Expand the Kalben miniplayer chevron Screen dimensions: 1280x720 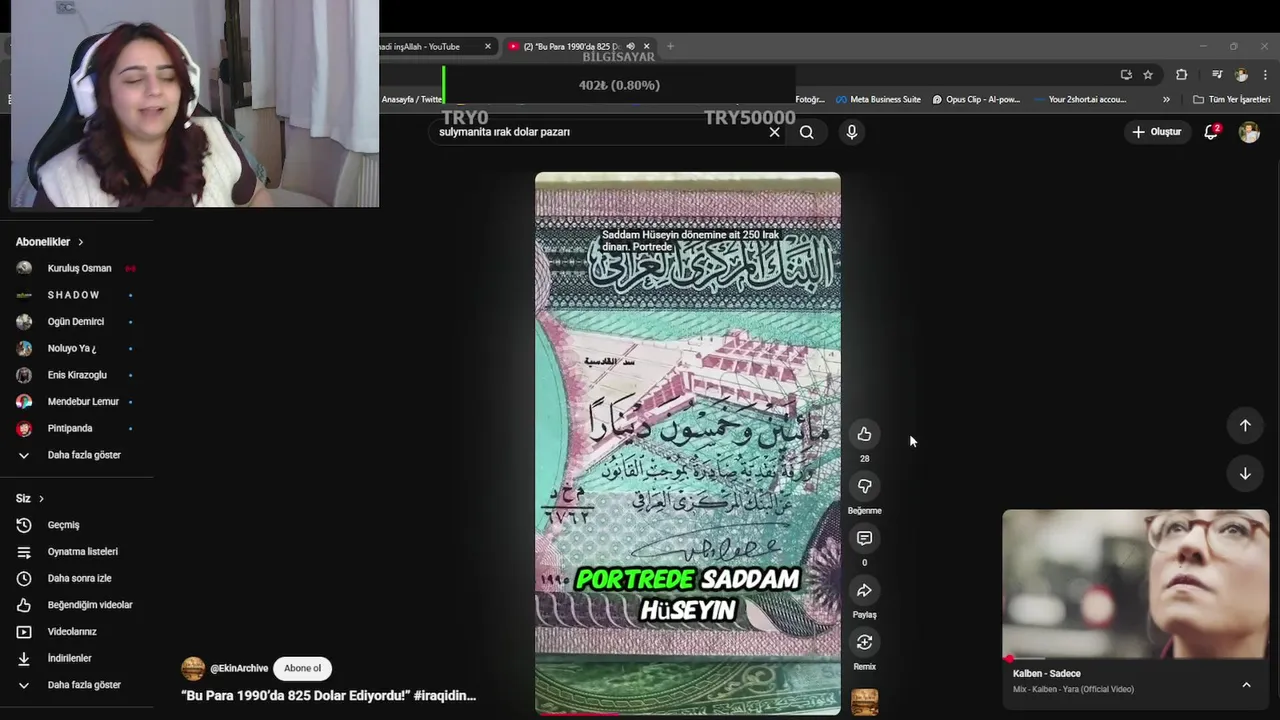(x=1246, y=685)
